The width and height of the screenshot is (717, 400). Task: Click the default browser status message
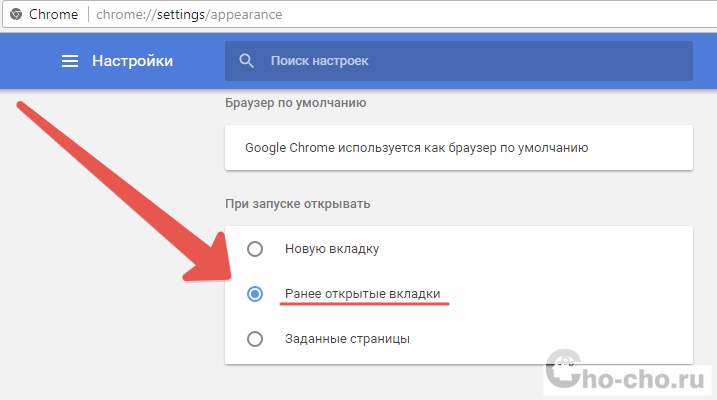(416, 148)
